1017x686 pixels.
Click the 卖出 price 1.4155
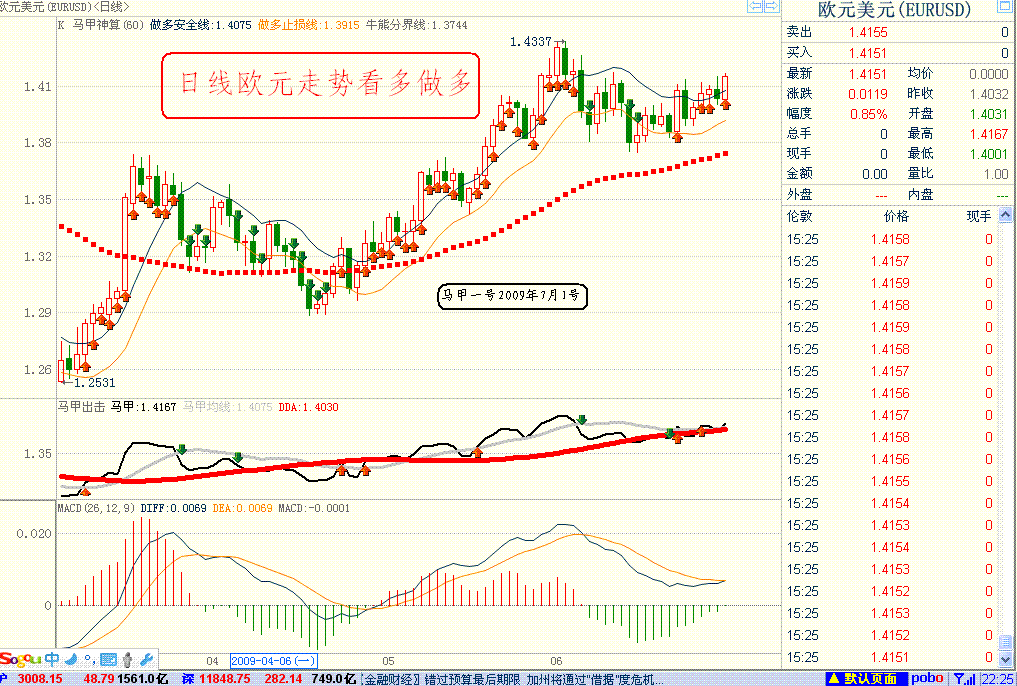pyautogui.click(x=868, y=32)
